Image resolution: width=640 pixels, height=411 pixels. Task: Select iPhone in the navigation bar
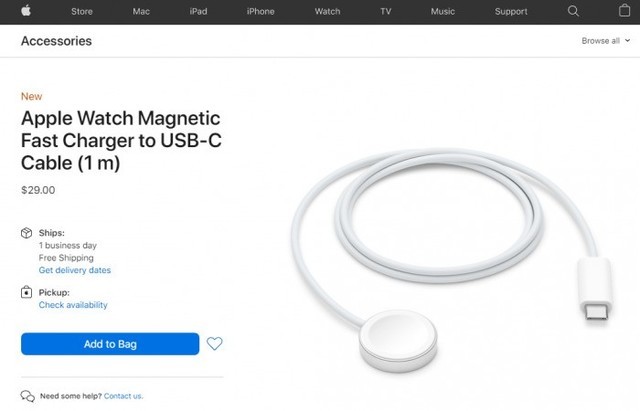pyautogui.click(x=260, y=11)
